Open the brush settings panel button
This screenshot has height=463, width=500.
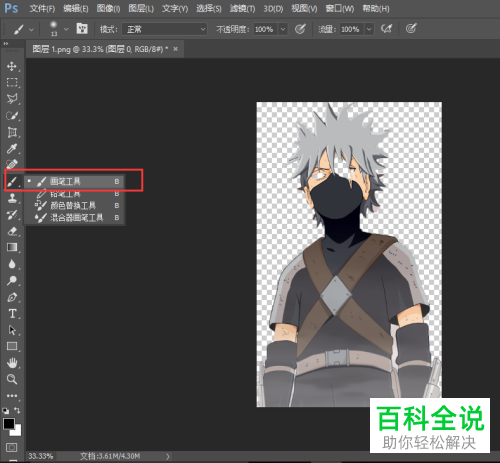point(82,29)
